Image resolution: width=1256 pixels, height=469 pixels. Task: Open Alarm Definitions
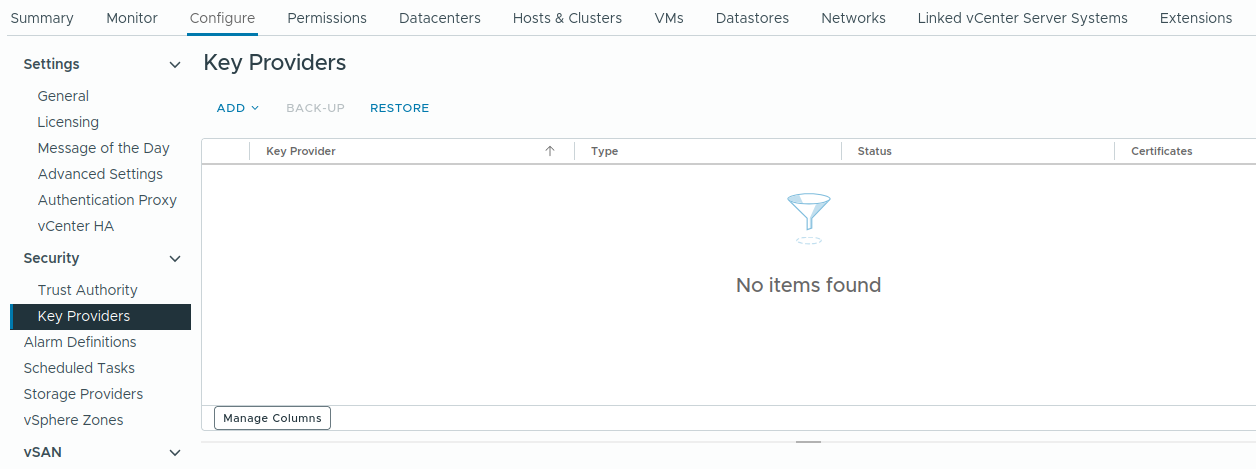click(x=80, y=342)
